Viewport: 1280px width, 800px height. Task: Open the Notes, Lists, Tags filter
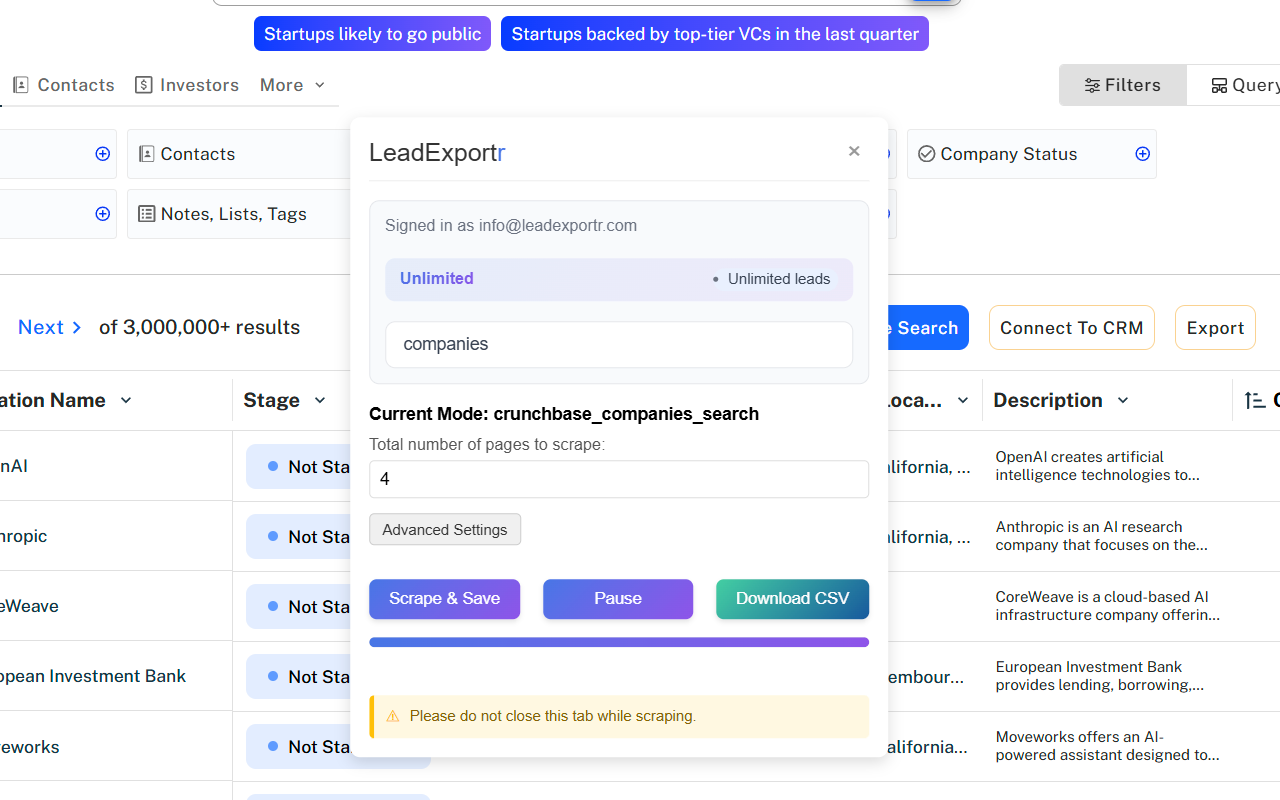(239, 214)
